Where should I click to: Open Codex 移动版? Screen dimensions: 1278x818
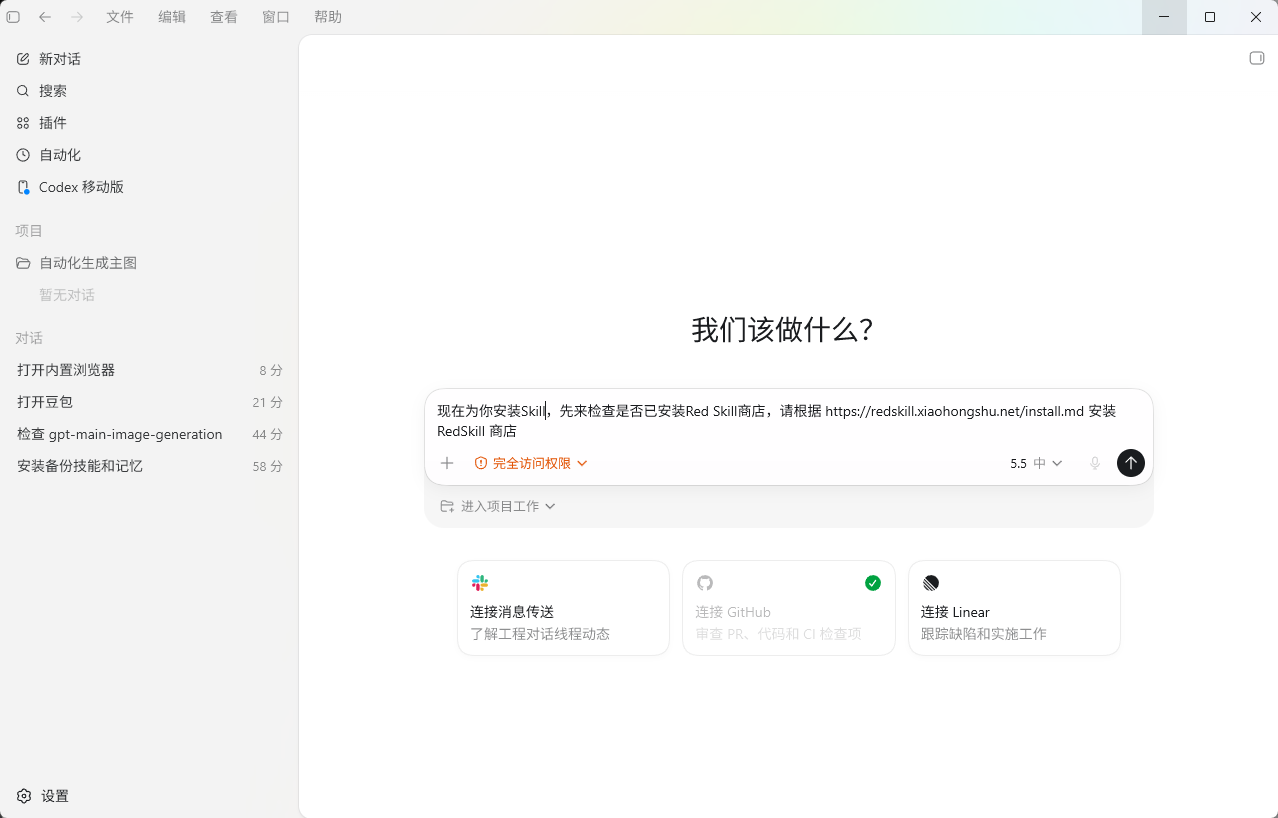(149, 187)
